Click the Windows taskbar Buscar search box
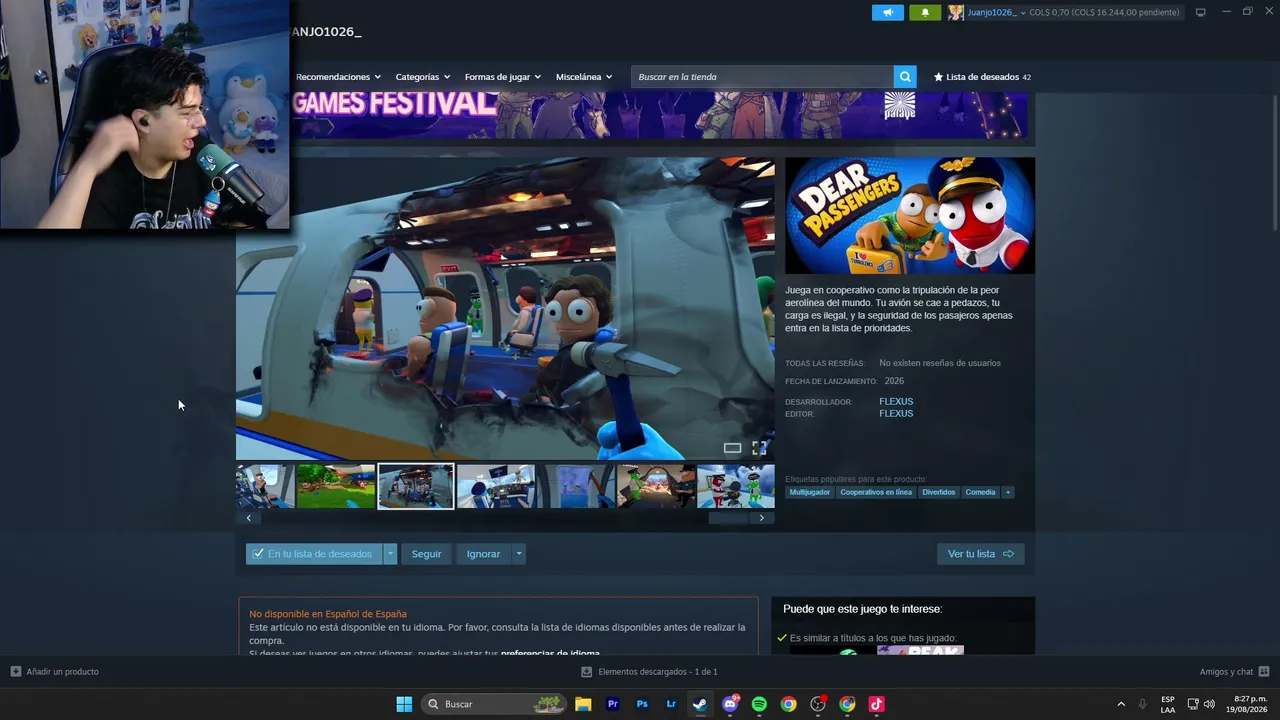Viewport: 1280px width, 720px height. pos(494,704)
